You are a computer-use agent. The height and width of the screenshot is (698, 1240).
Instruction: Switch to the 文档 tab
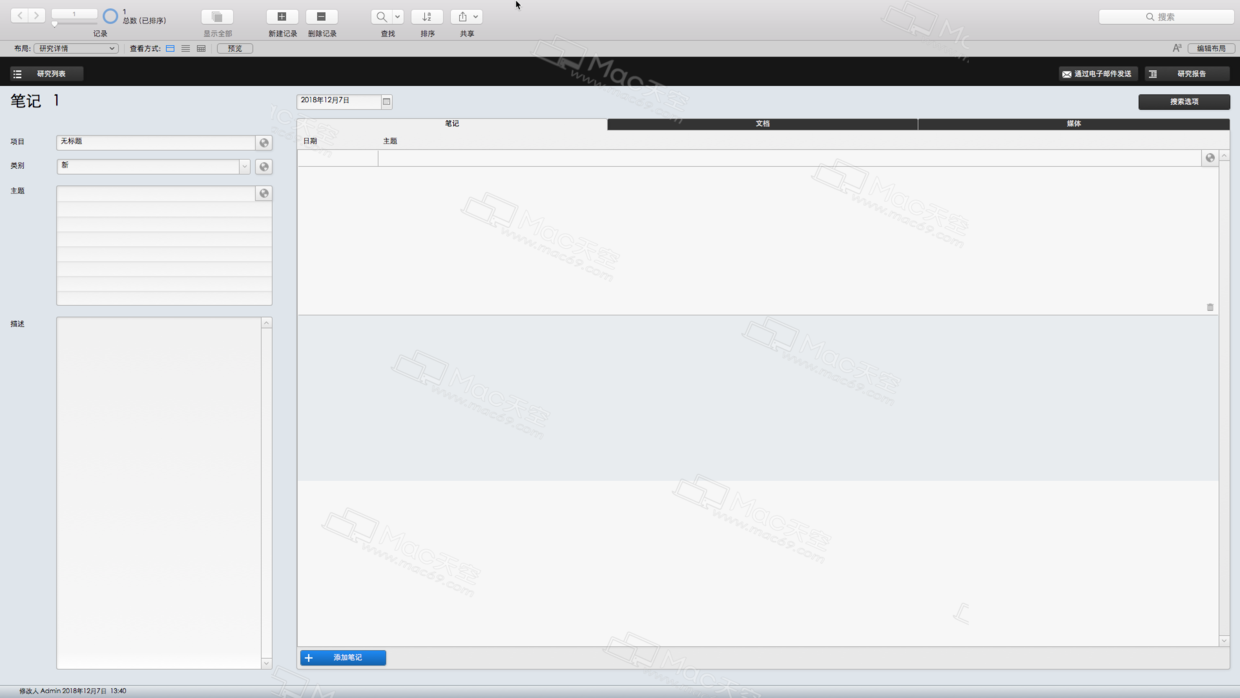coord(762,124)
